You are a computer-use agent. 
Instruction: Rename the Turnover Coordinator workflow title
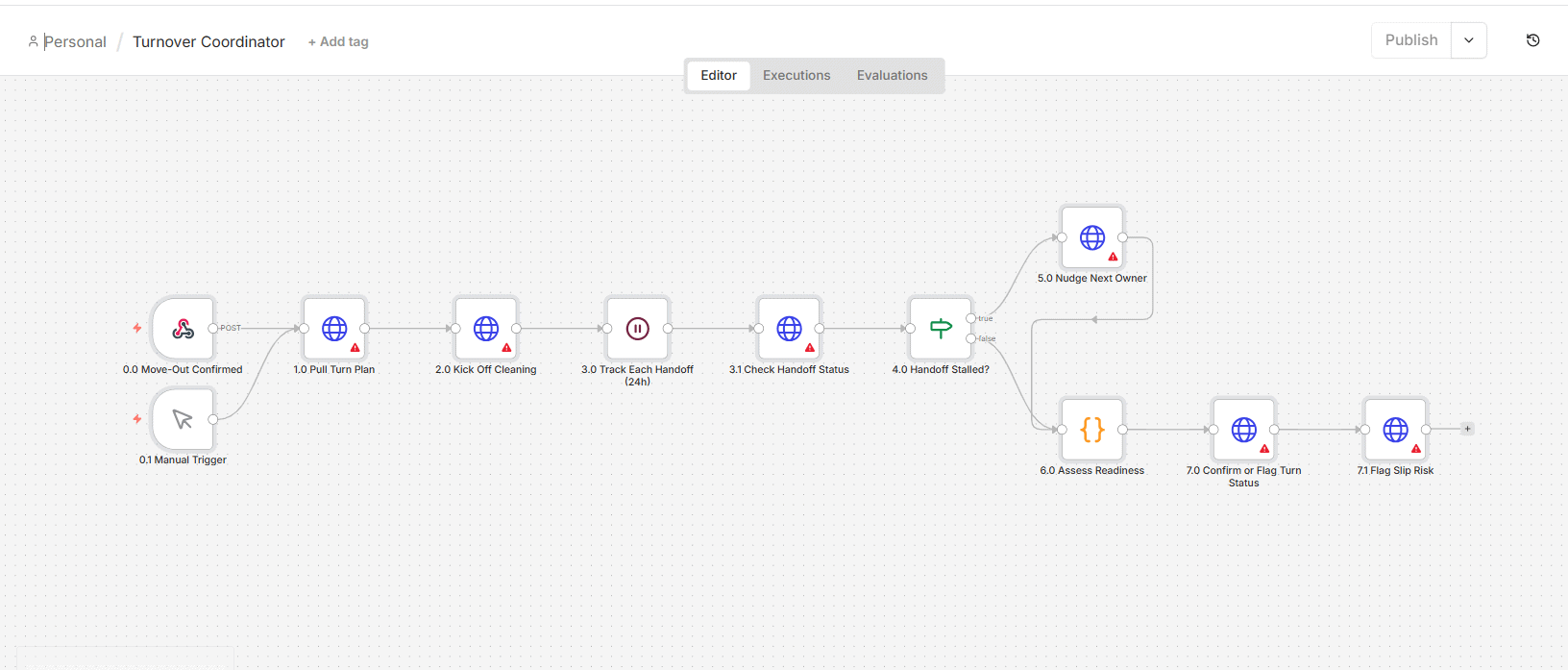208,42
